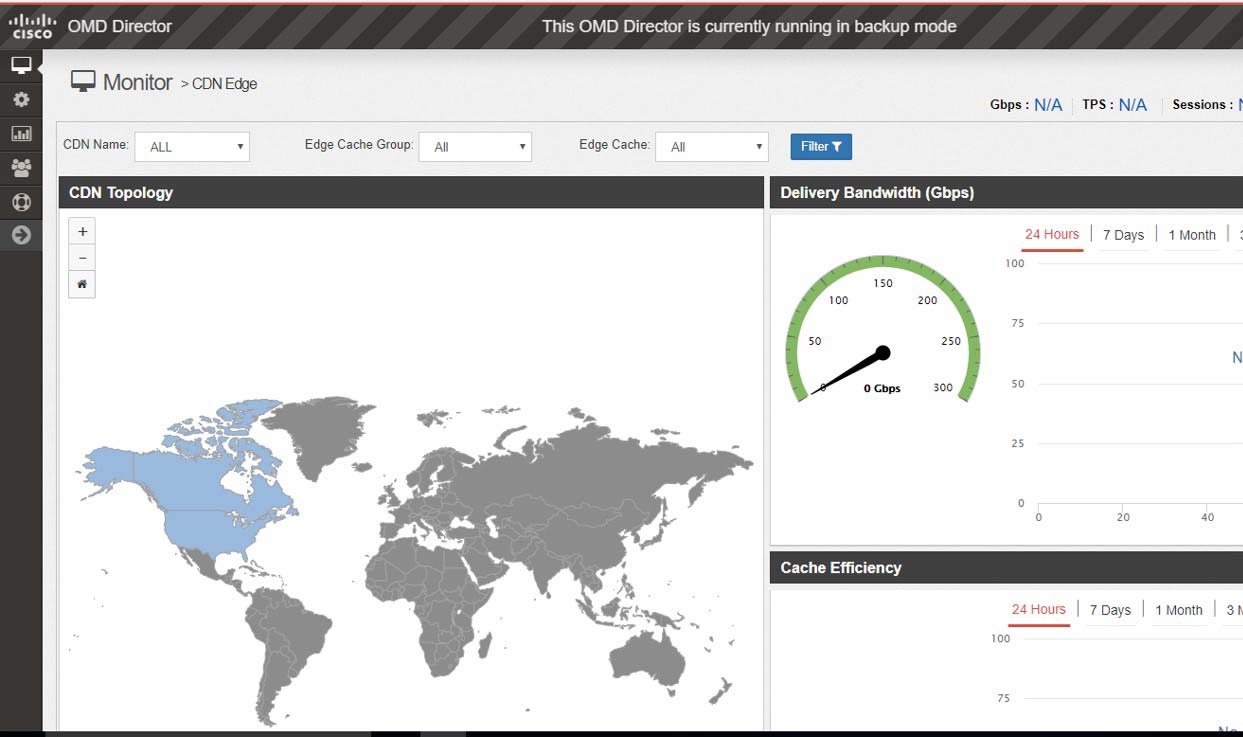Viewport: 1243px width, 737px height.
Task: Click the Reports bar-chart icon in sidebar
Action: 22,133
